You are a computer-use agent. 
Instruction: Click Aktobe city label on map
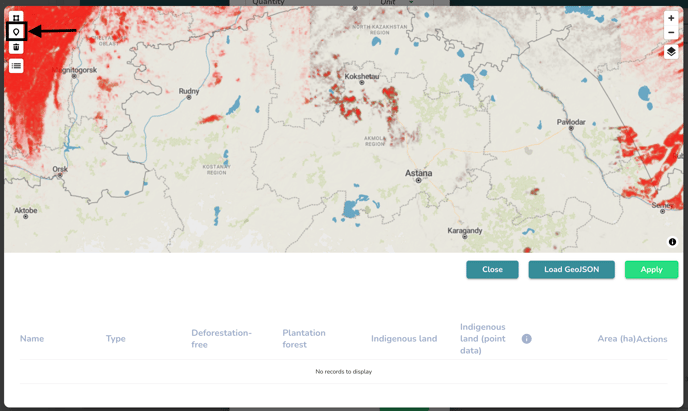(25, 211)
